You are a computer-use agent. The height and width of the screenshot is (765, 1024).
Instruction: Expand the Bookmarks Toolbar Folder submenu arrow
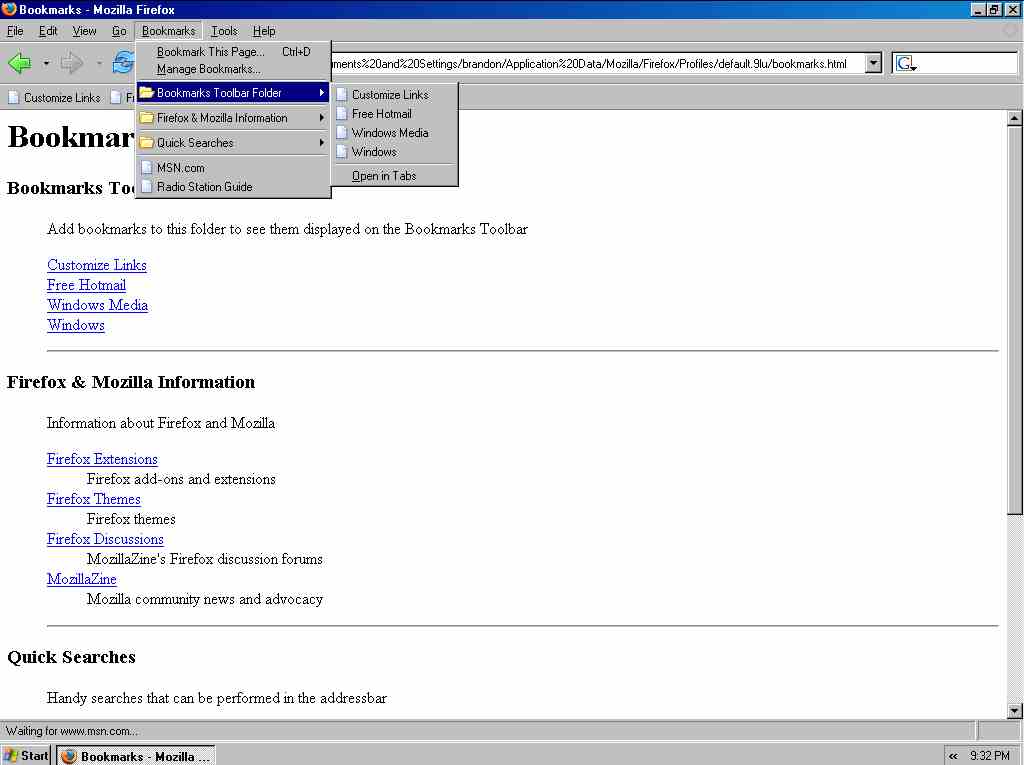click(x=322, y=93)
